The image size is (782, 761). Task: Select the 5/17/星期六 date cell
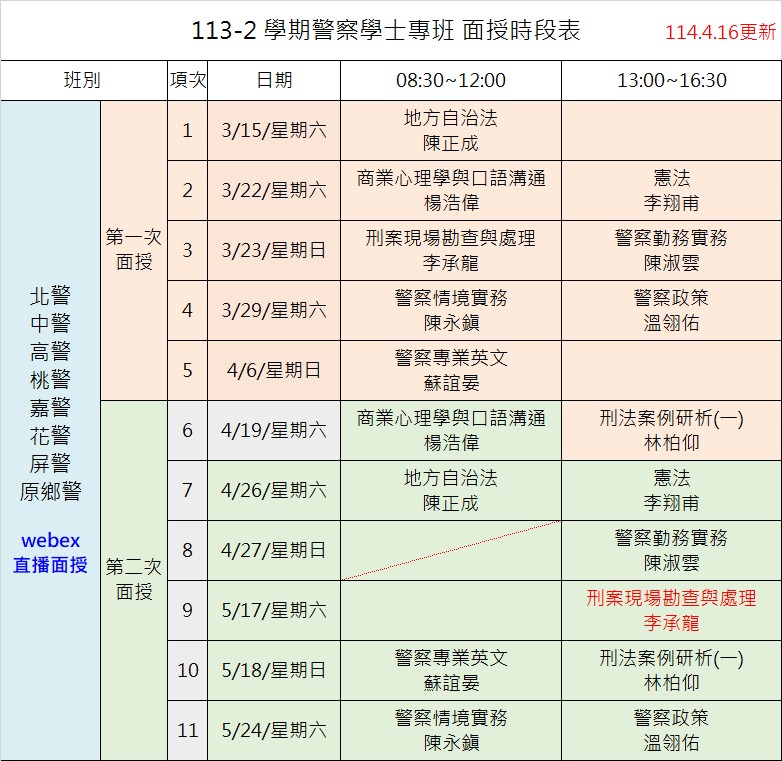[274, 610]
